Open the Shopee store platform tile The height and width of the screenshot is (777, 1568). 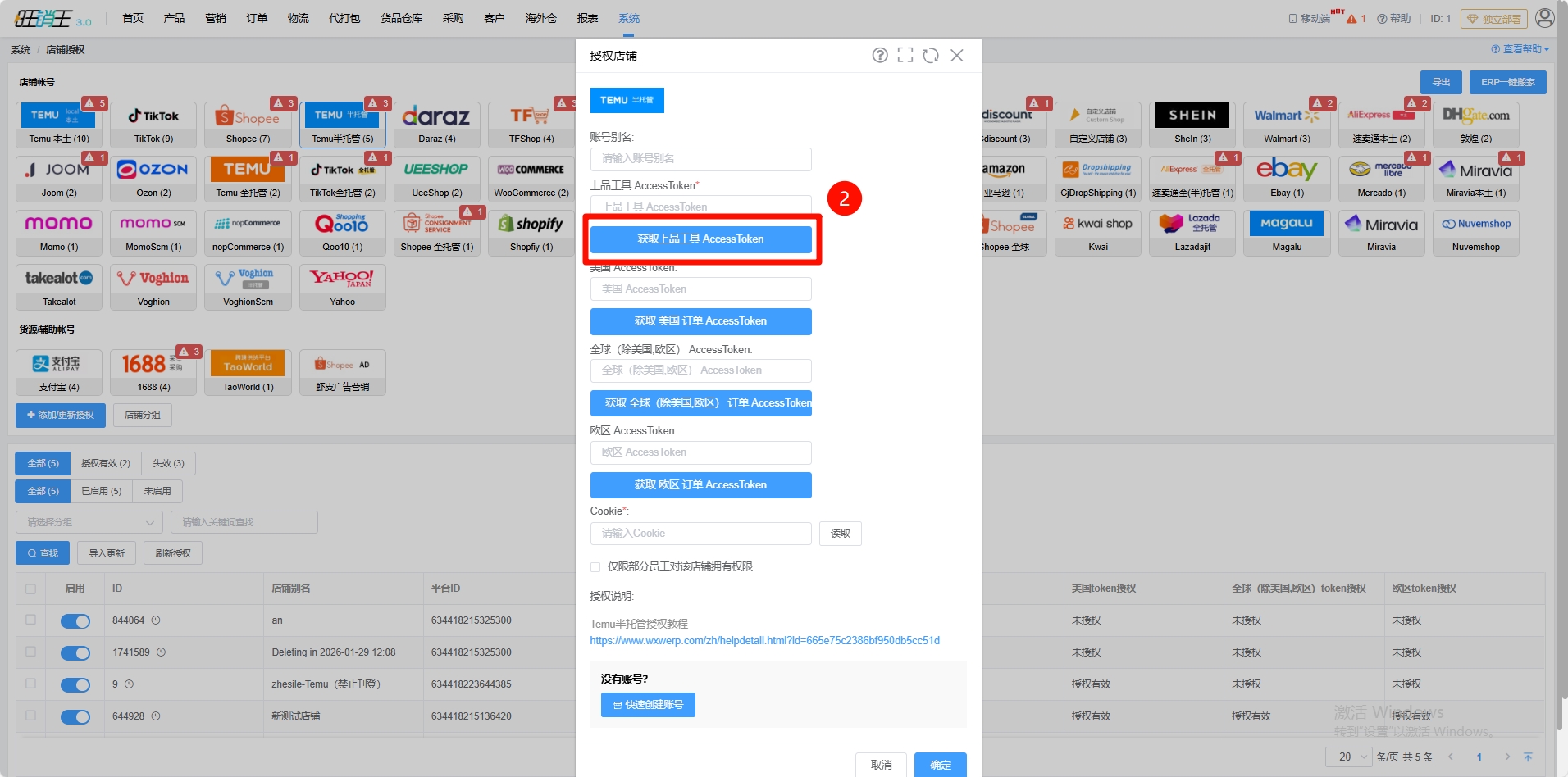pyautogui.click(x=248, y=125)
